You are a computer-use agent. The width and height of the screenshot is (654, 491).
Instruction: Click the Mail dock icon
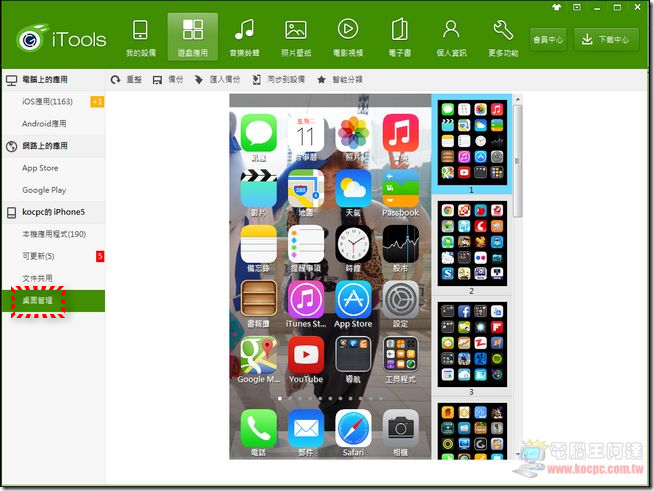pyautogui.click(x=306, y=428)
